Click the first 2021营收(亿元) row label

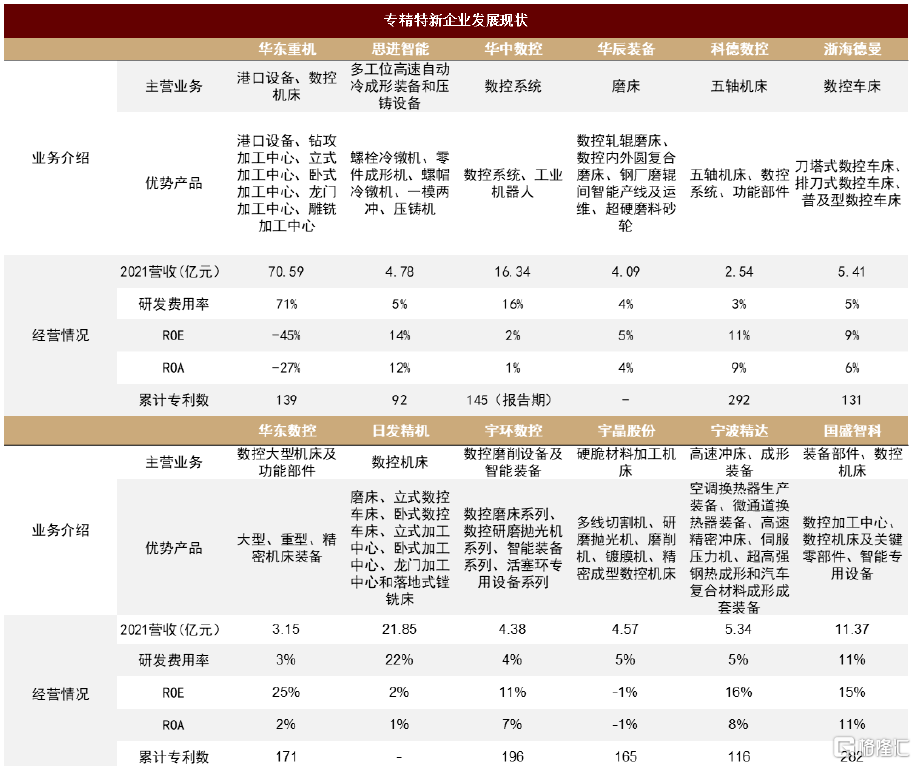pyautogui.click(x=170, y=272)
